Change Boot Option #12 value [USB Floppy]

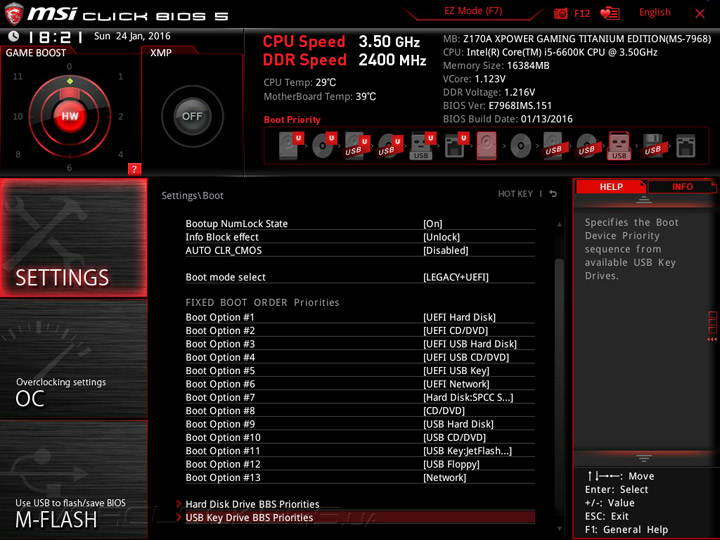click(451, 464)
